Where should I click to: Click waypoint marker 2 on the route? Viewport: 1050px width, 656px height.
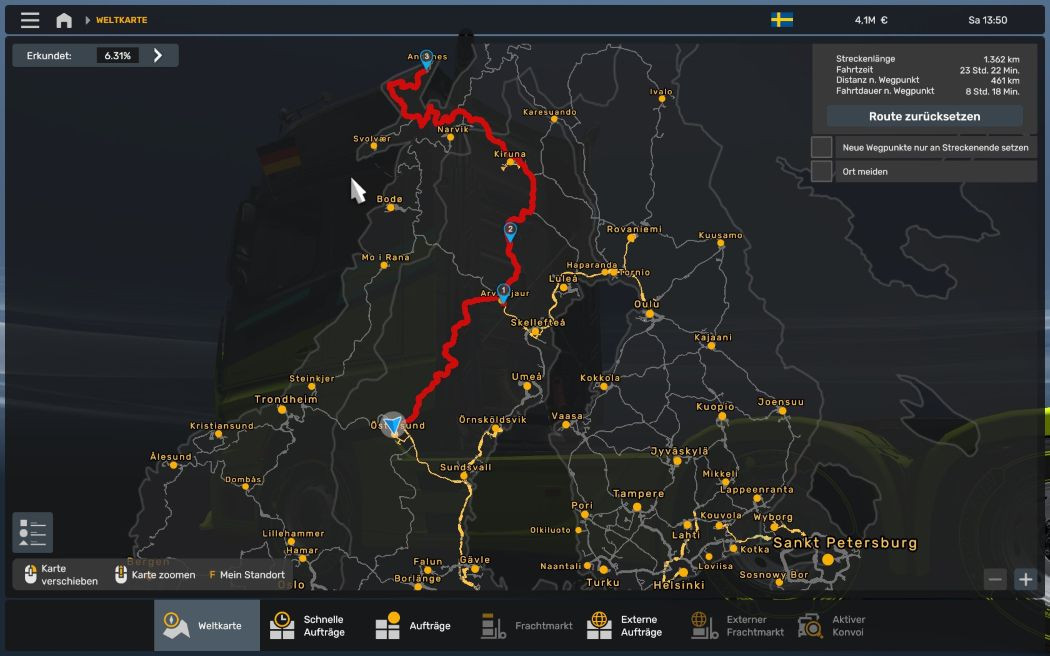(510, 231)
